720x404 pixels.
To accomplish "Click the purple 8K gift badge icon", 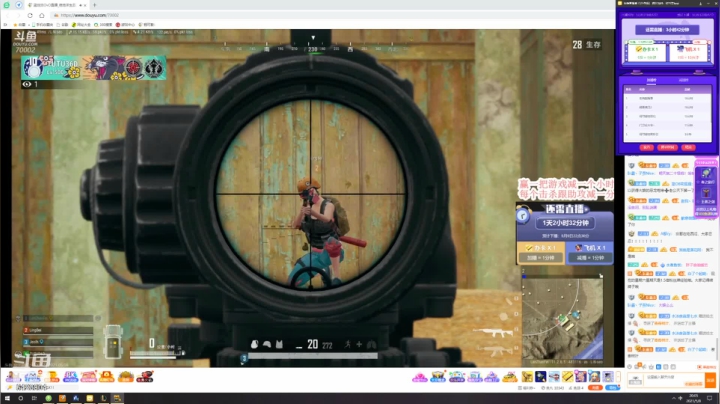I will [70, 376].
